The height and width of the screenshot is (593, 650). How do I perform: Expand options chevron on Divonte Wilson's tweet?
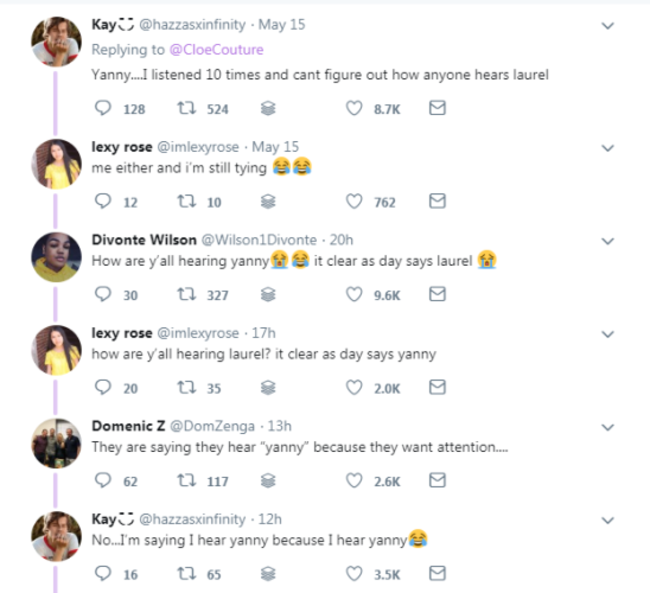click(606, 241)
